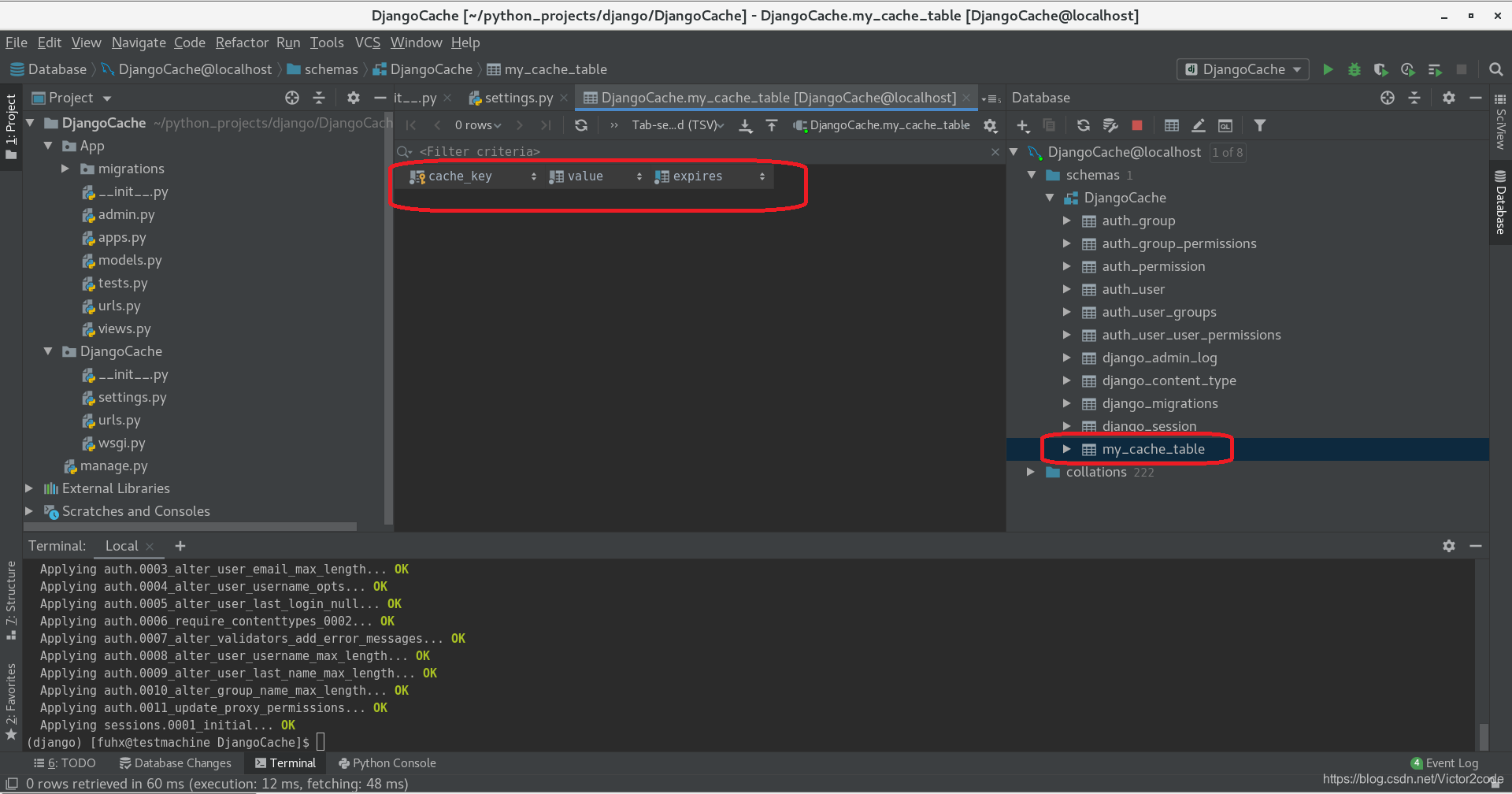Click the disabled Stop button in main toolbar
1512x794 pixels.
click(1462, 69)
